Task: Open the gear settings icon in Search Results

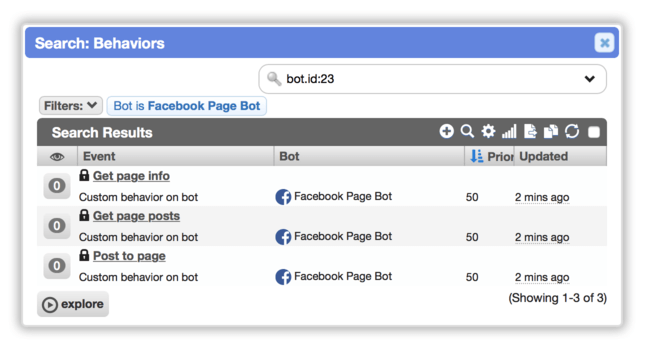Action: pos(488,132)
